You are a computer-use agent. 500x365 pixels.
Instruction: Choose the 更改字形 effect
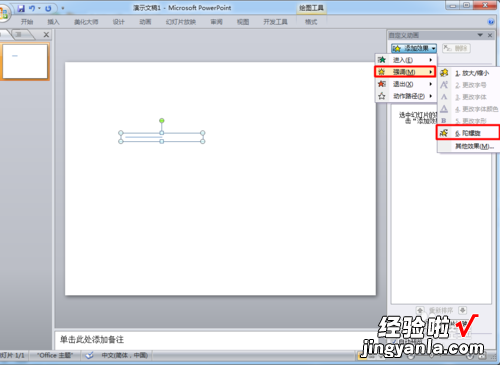tap(469, 121)
